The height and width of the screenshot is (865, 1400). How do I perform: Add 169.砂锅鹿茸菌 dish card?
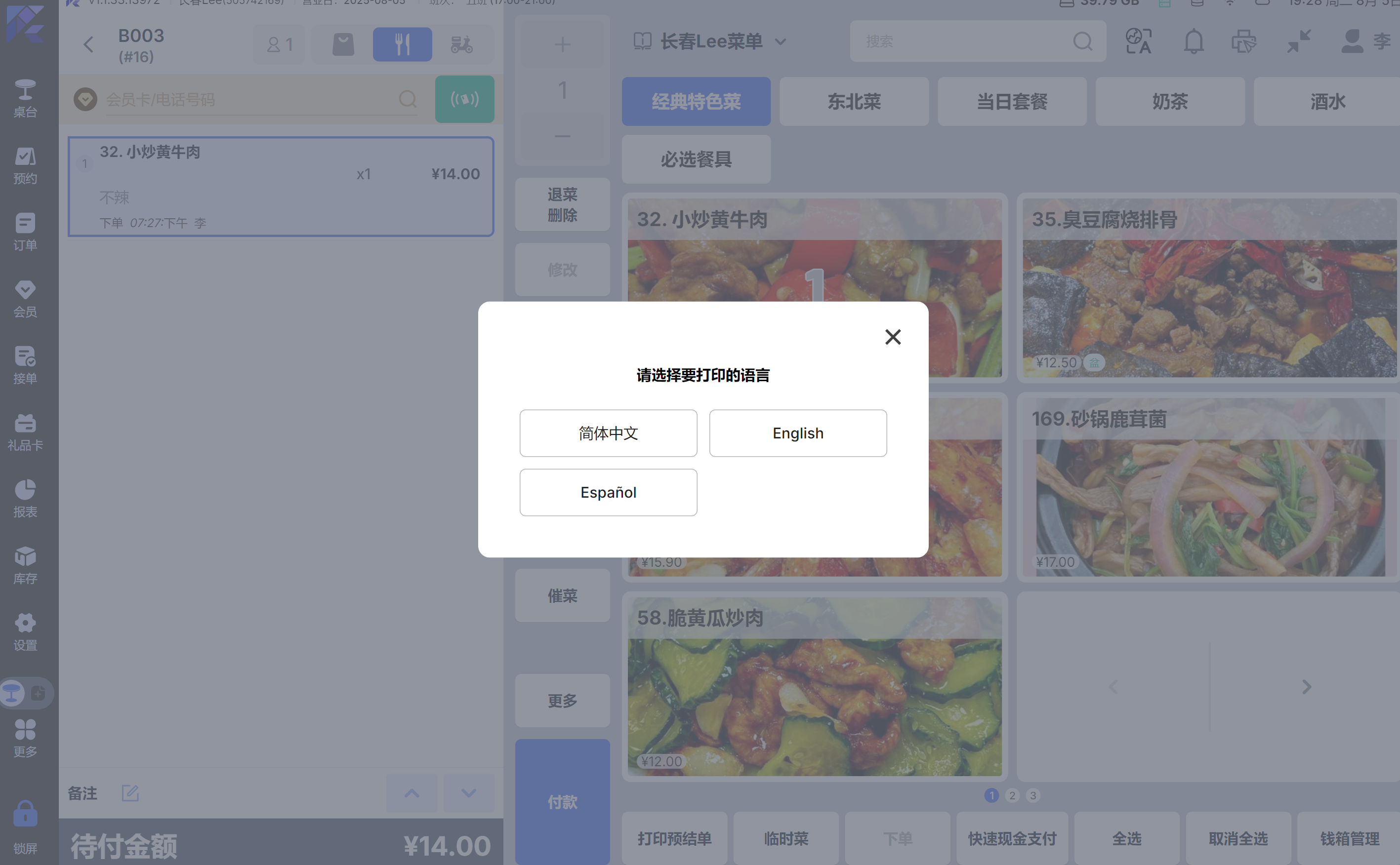1209,487
